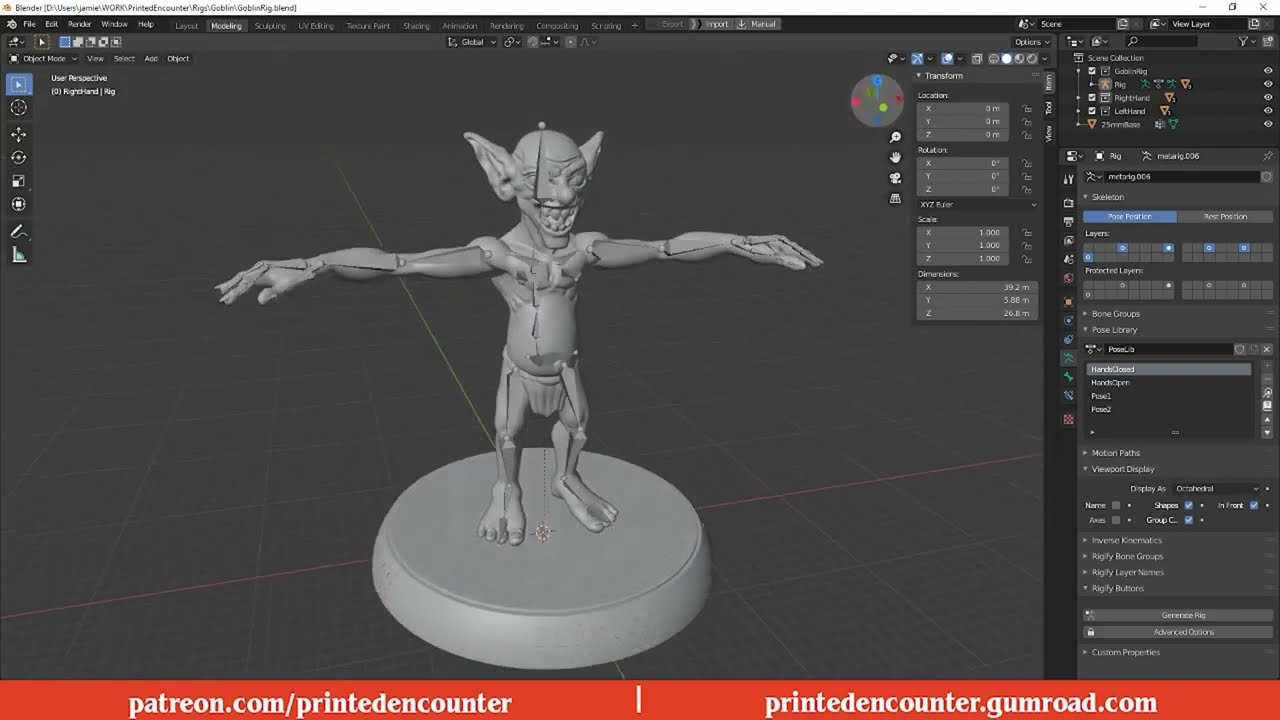The width and height of the screenshot is (1280, 720).
Task: Select the Rotate tool
Action: click(x=18, y=157)
